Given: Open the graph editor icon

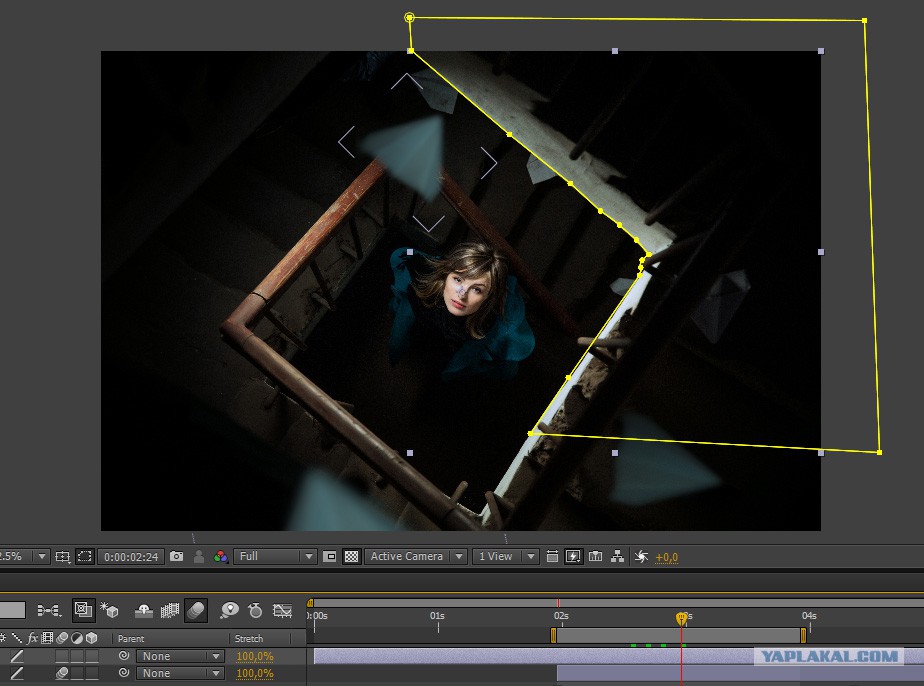Looking at the screenshot, I should pos(283,611).
